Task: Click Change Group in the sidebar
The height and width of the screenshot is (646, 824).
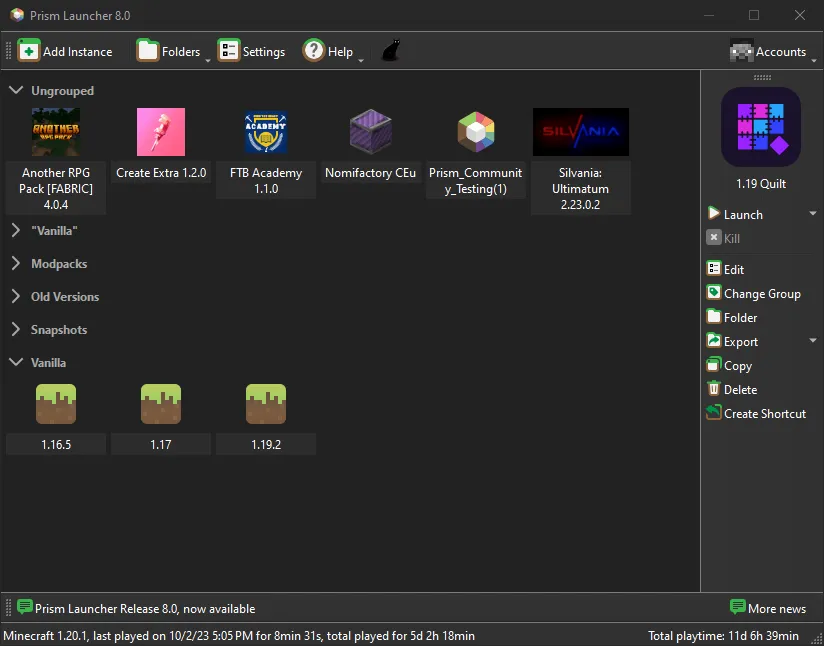Action: pos(754,293)
